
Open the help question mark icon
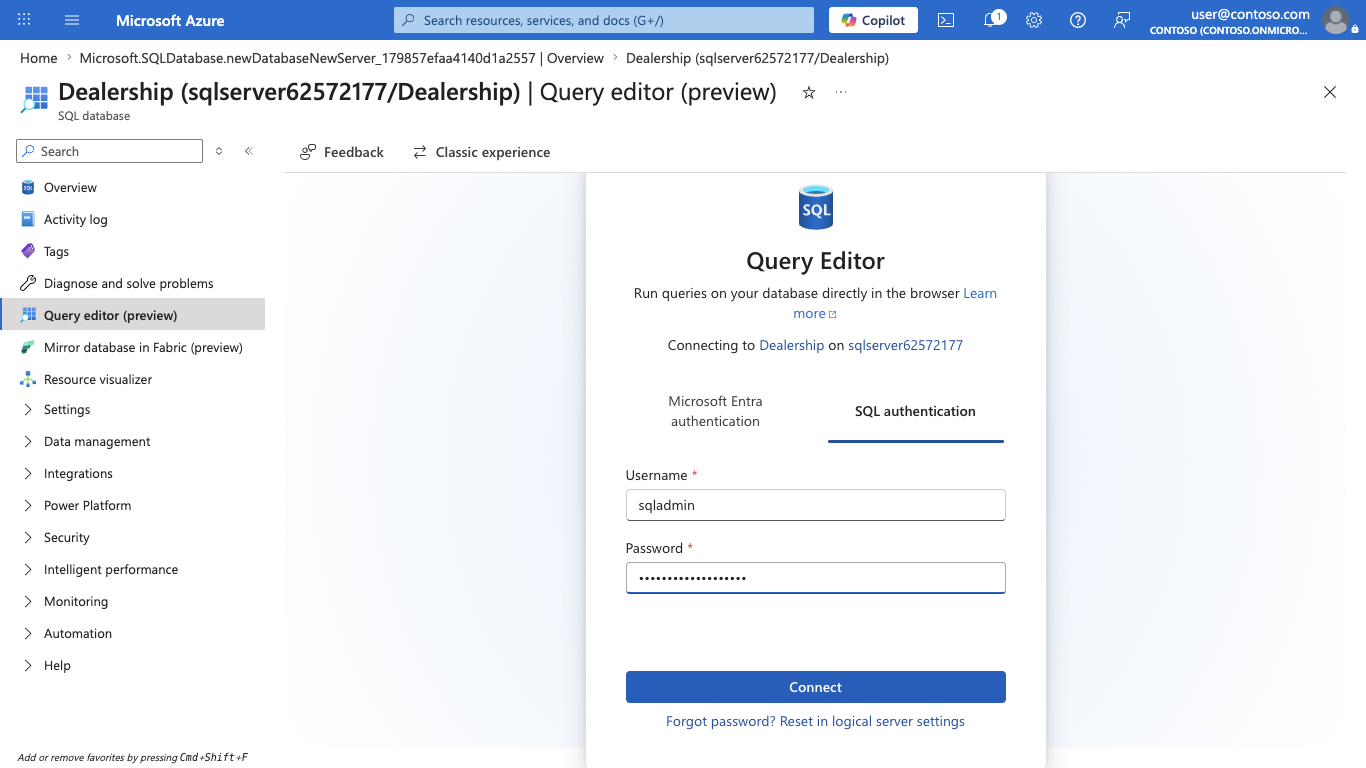pos(1078,20)
